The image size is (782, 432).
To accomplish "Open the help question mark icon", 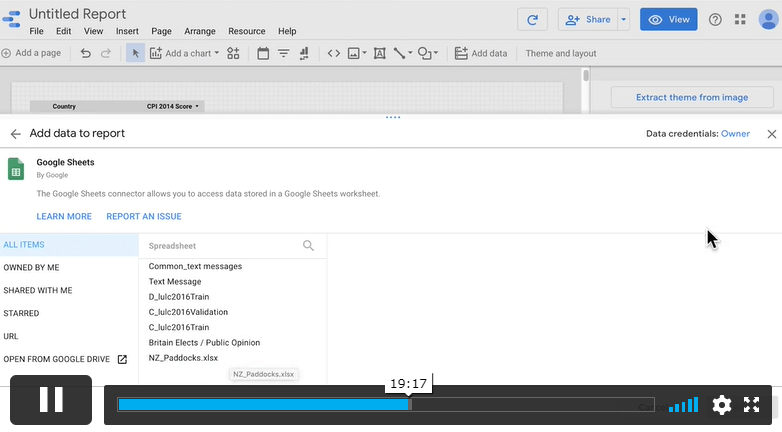I will click(x=715, y=19).
